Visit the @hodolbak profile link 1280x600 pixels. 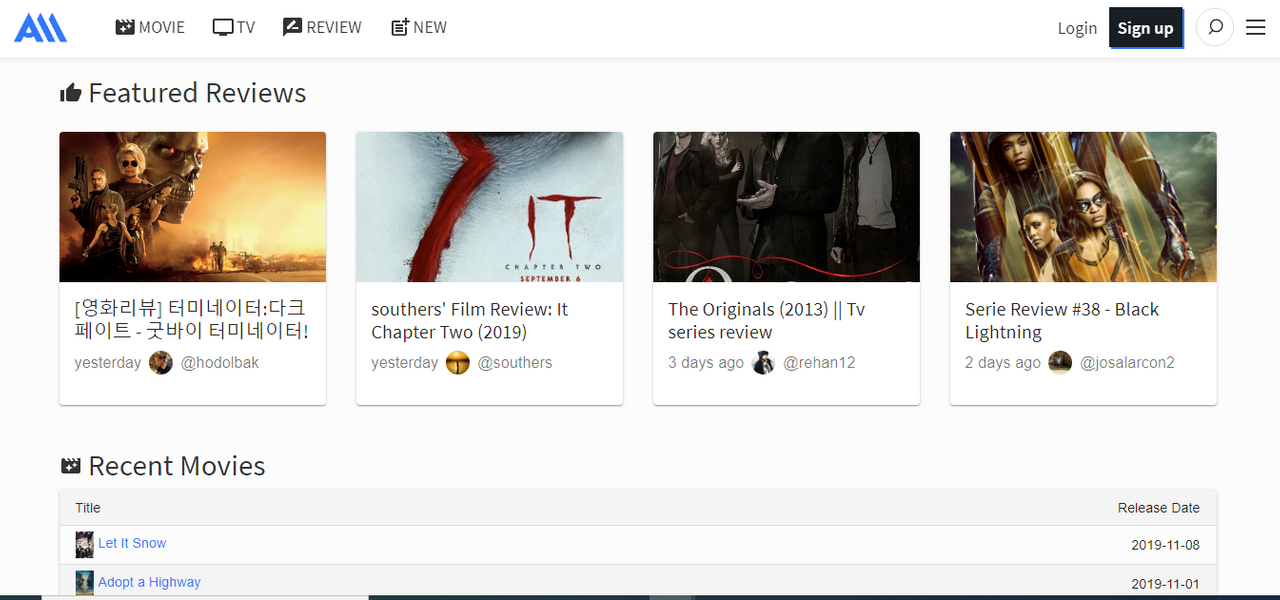tap(220, 362)
